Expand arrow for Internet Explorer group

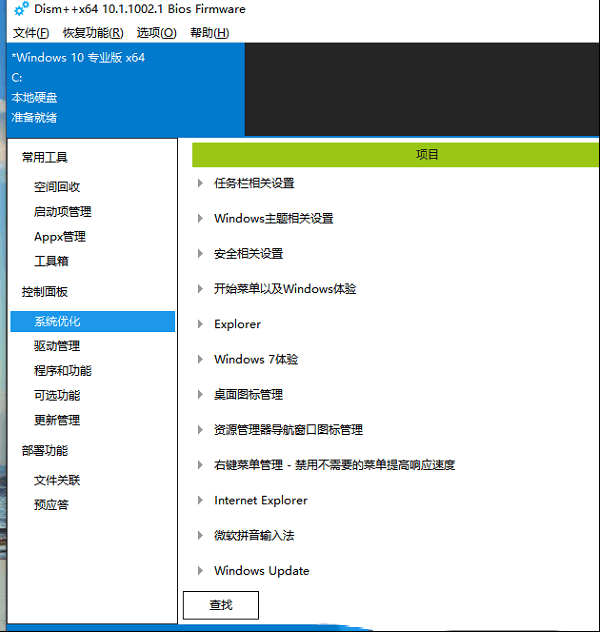[200, 500]
